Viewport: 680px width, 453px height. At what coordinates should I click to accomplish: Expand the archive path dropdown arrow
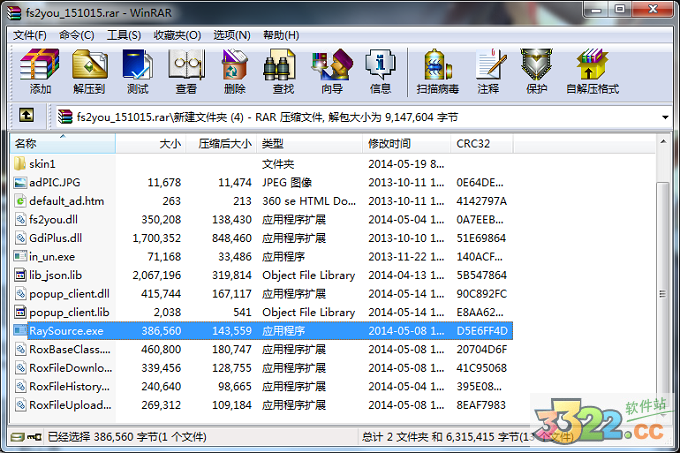[665, 117]
